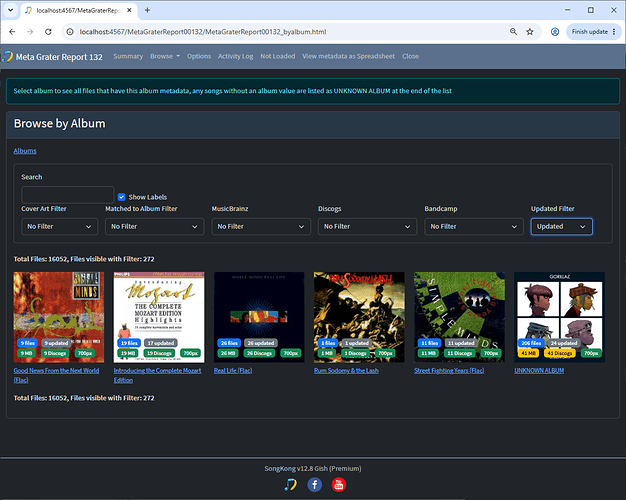Click the Finish update button

pyautogui.click(x=593, y=32)
